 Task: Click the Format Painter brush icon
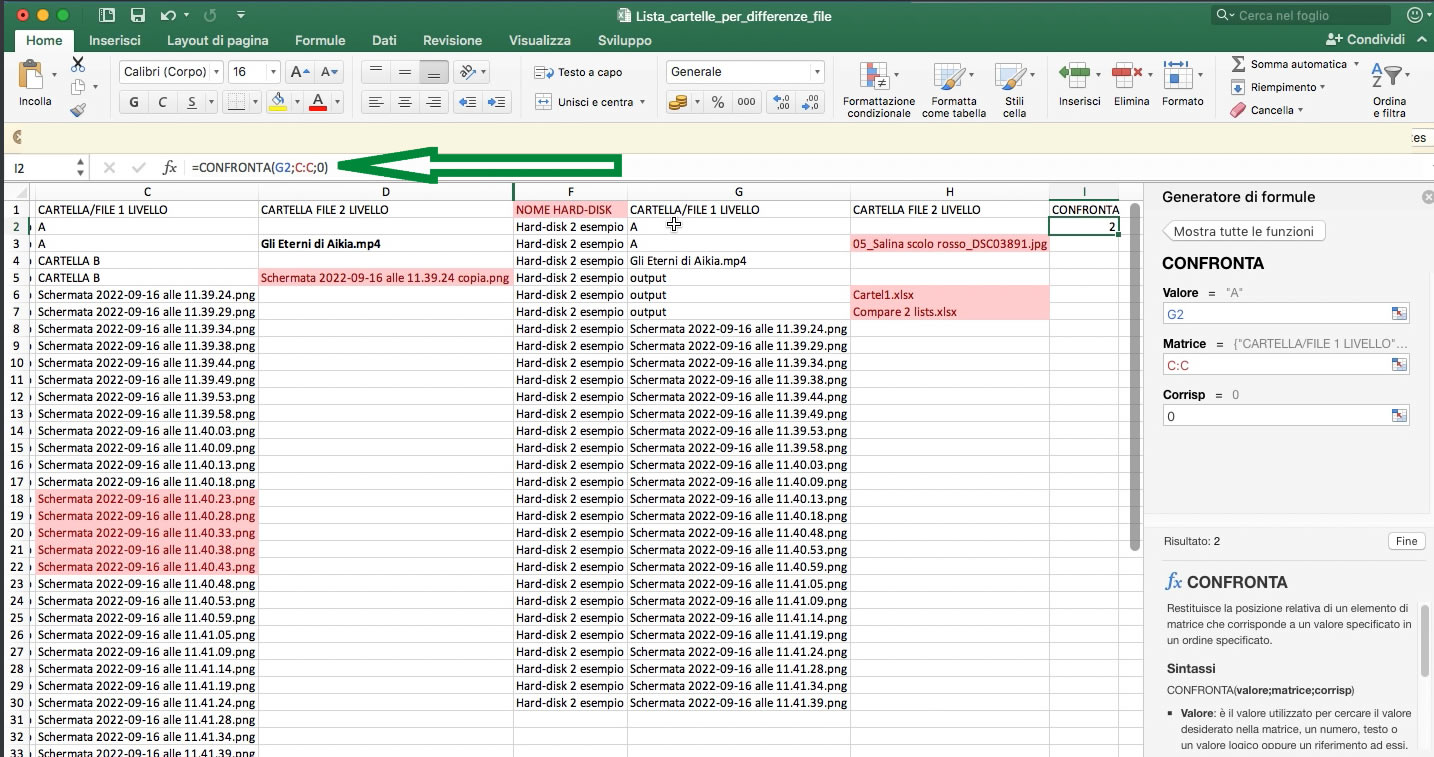(78, 110)
